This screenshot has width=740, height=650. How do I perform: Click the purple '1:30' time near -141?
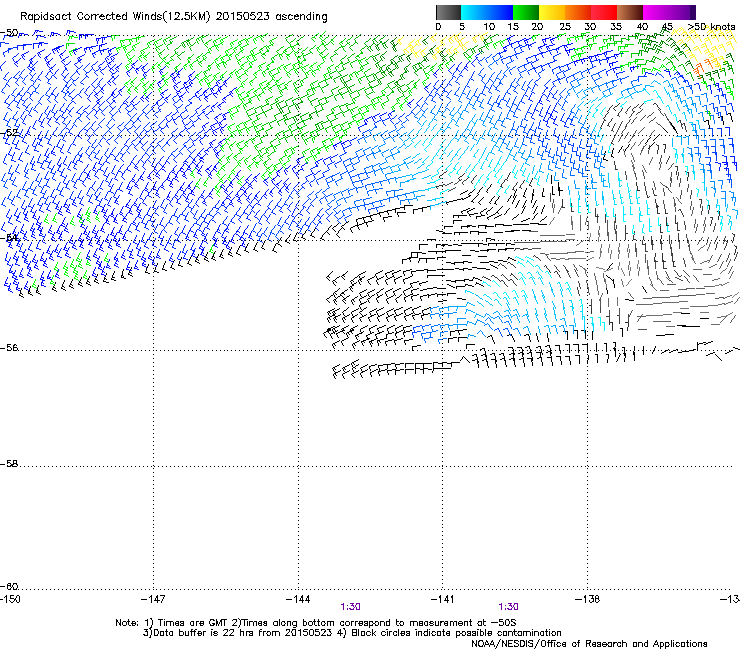508,607
